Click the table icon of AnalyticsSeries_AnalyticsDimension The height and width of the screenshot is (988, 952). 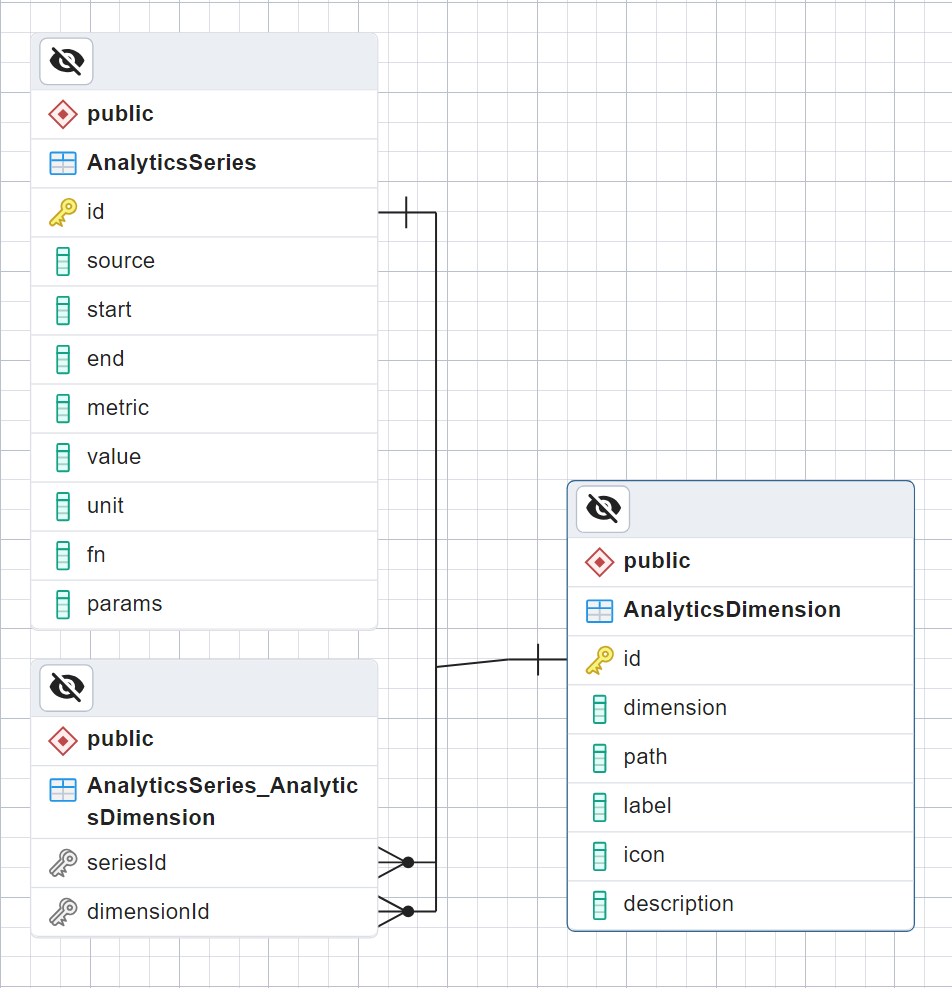click(63, 790)
